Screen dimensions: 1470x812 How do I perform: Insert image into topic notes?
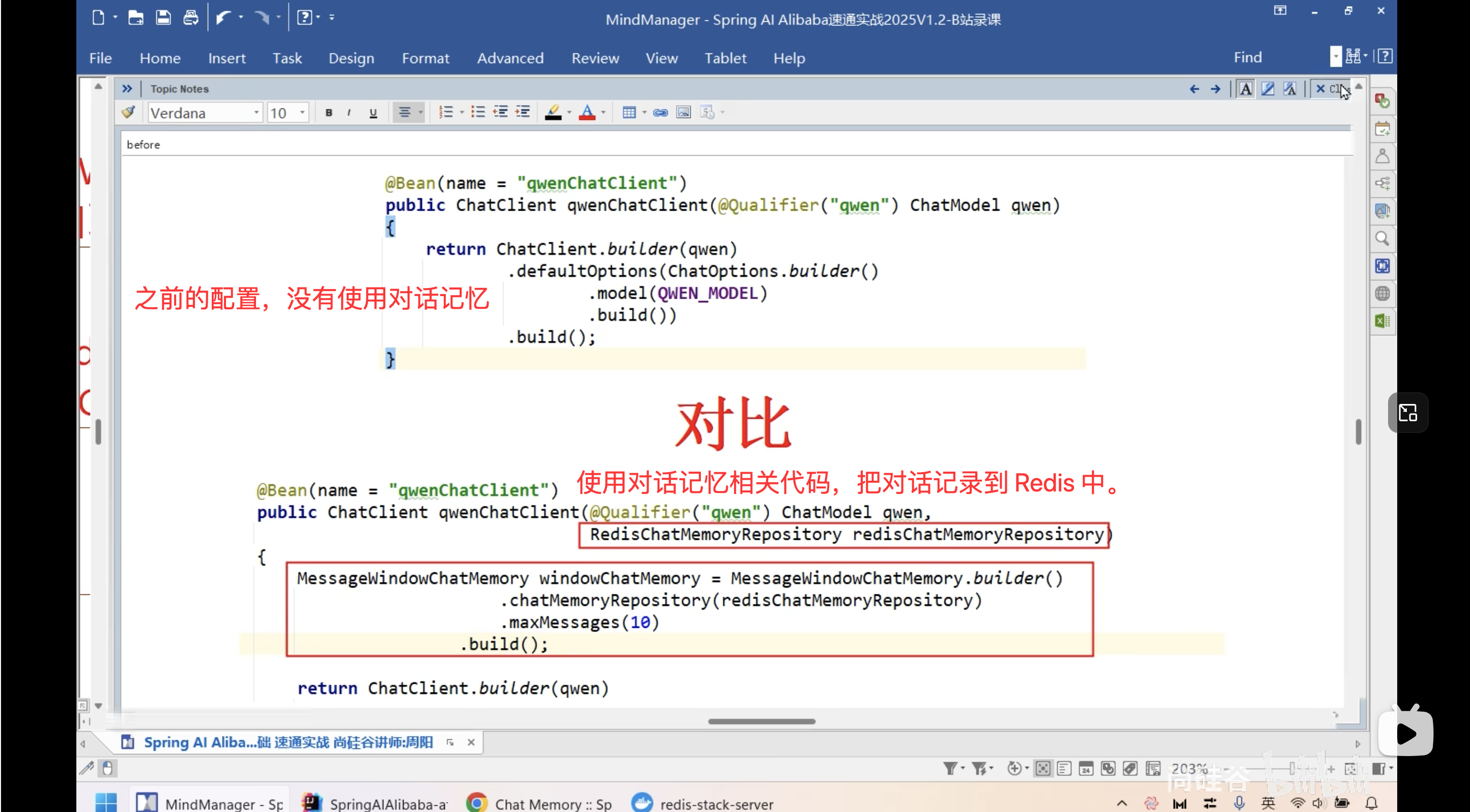click(683, 112)
